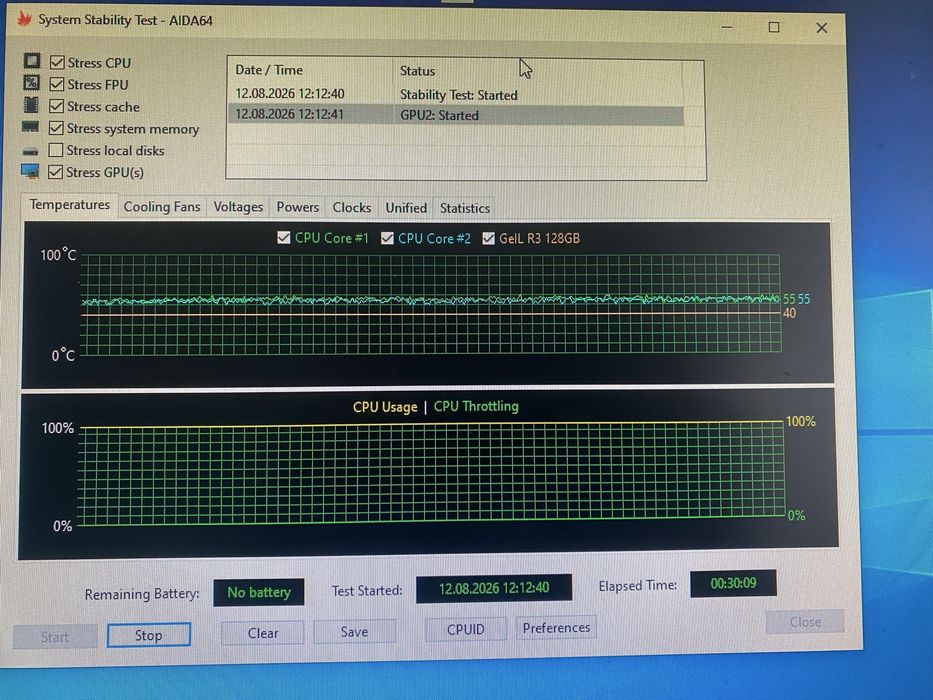Select the 'GPU2: Started' log row
The width and height of the screenshot is (933, 700).
[456, 115]
